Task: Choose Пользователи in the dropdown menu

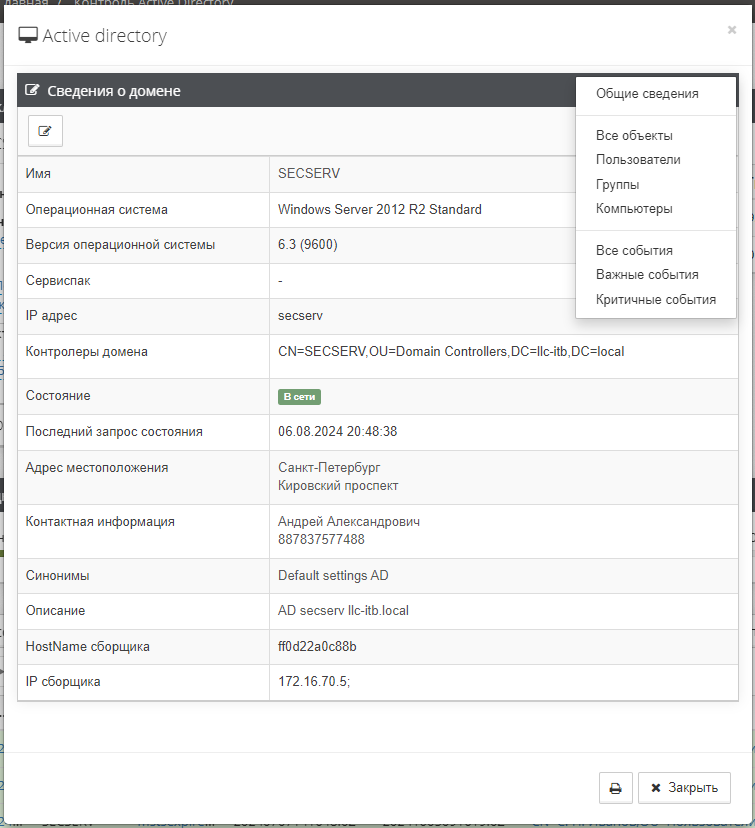Action: [638, 160]
